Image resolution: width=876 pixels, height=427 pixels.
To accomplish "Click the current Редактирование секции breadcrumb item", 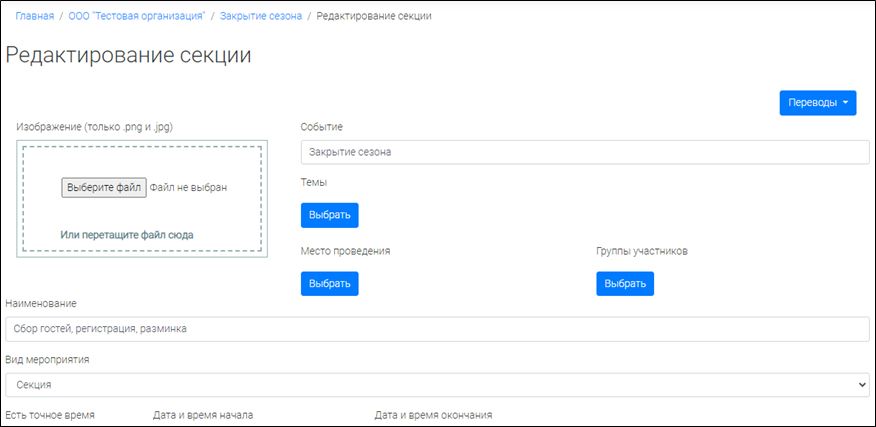I will pyautogui.click(x=374, y=17).
